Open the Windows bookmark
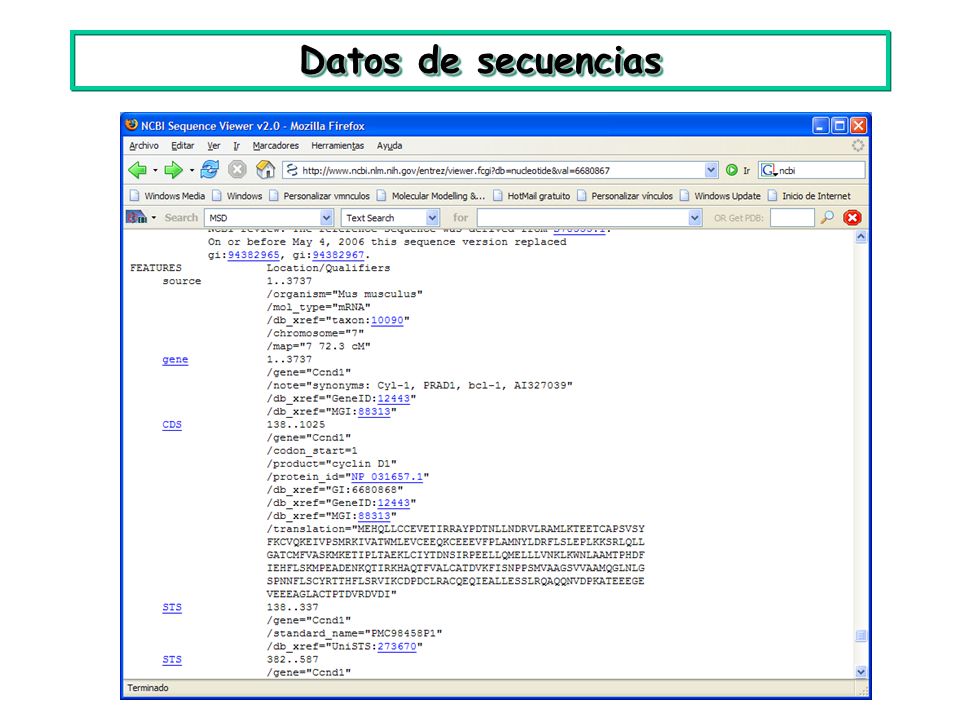960x720 pixels. 238,196
